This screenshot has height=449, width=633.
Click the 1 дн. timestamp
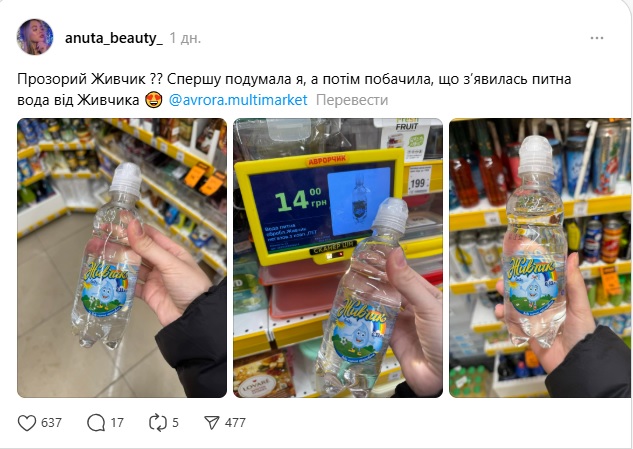(185, 38)
